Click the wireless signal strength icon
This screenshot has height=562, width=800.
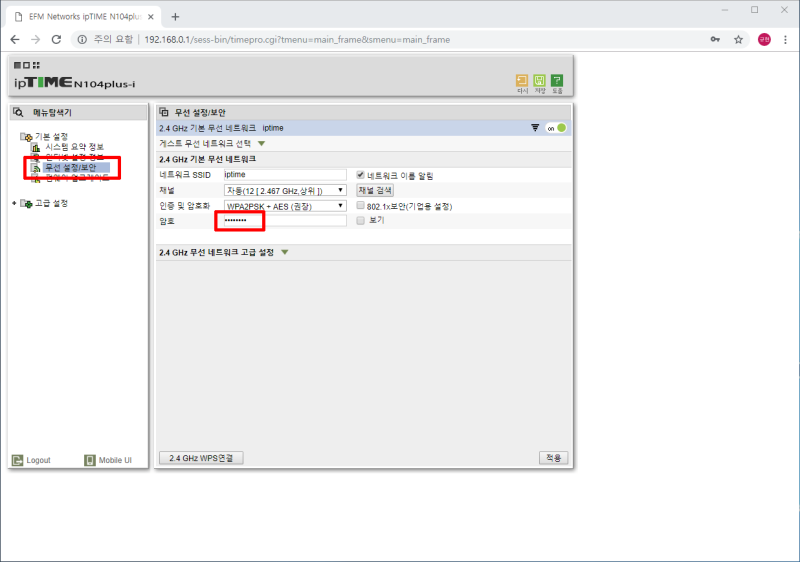click(535, 128)
